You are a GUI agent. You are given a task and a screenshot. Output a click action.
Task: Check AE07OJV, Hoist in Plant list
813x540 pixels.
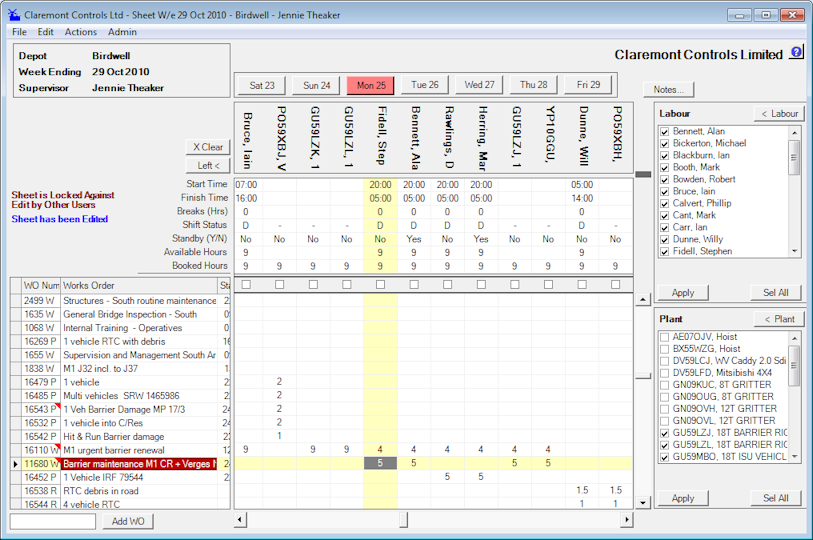click(665, 337)
